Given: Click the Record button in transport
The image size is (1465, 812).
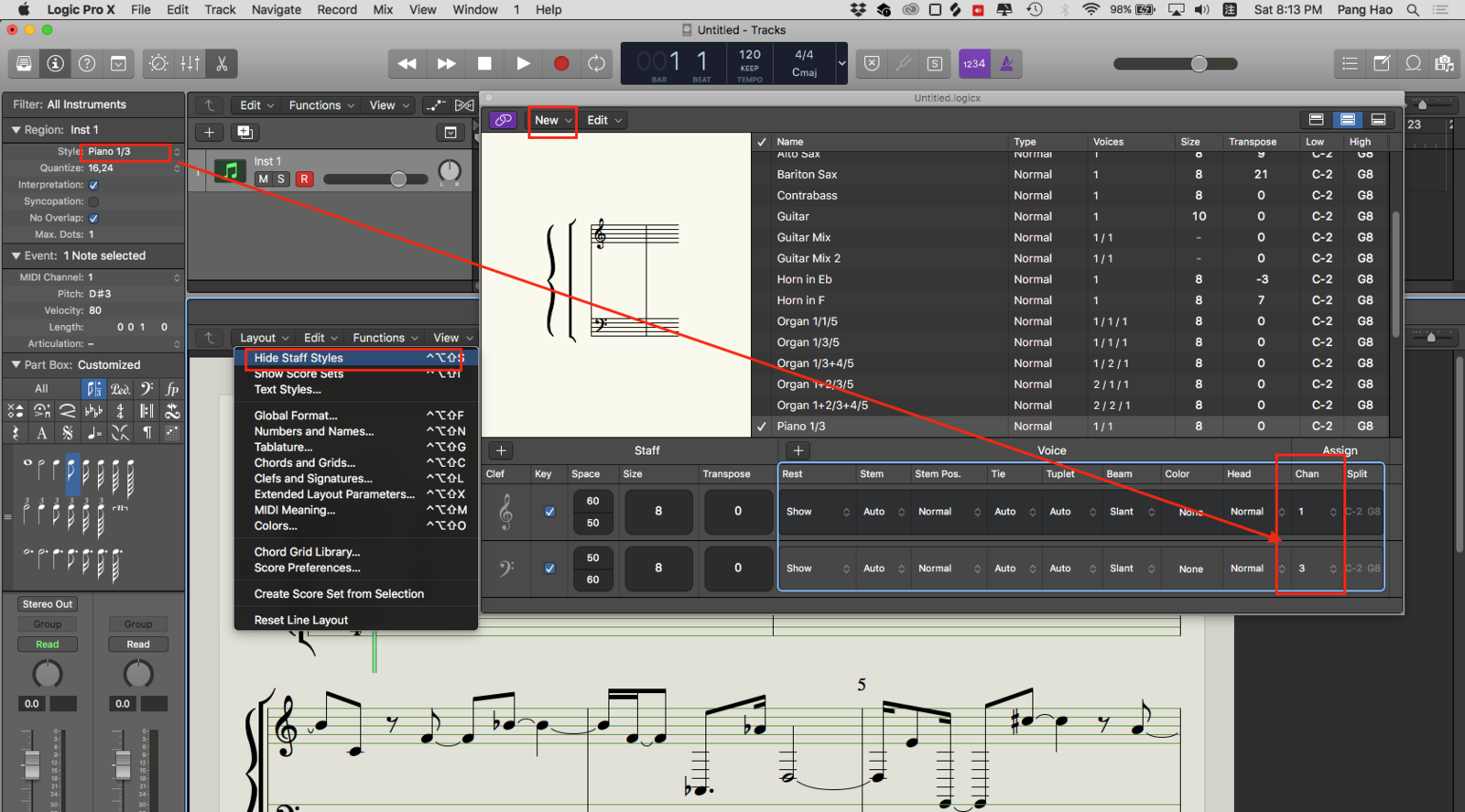Looking at the screenshot, I should [x=561, y=63].
